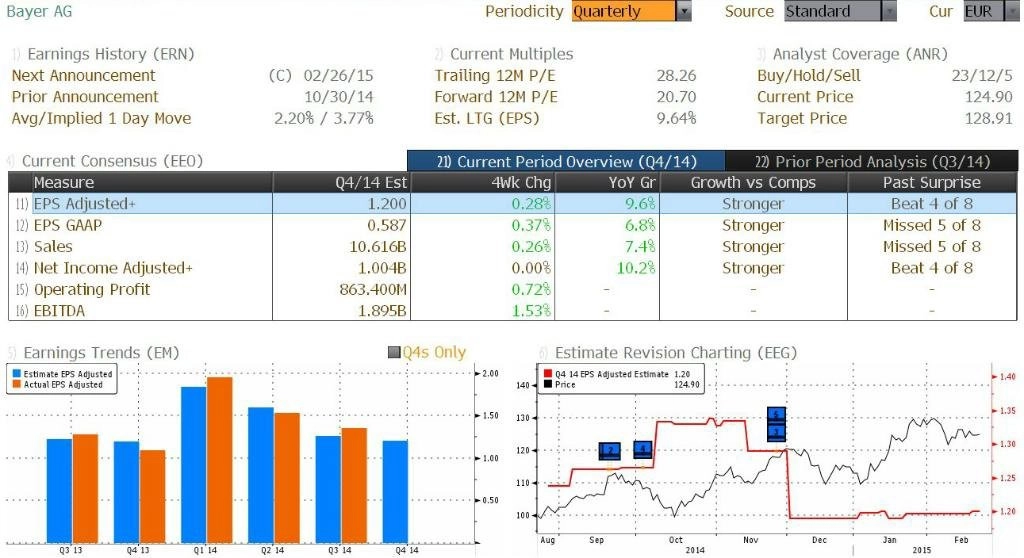Open the Source dropdown arrow
1024x558 pixels.
coord(889,11)
